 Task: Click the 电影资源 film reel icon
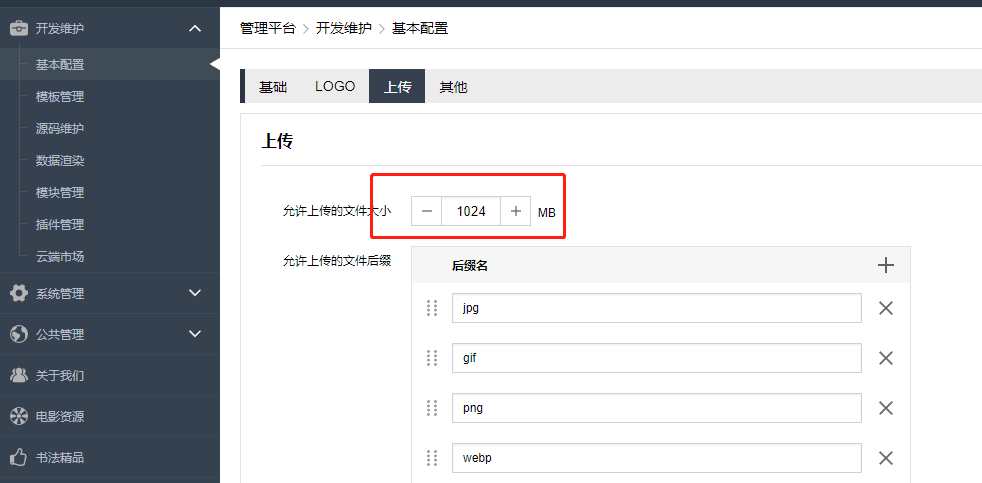18,416
